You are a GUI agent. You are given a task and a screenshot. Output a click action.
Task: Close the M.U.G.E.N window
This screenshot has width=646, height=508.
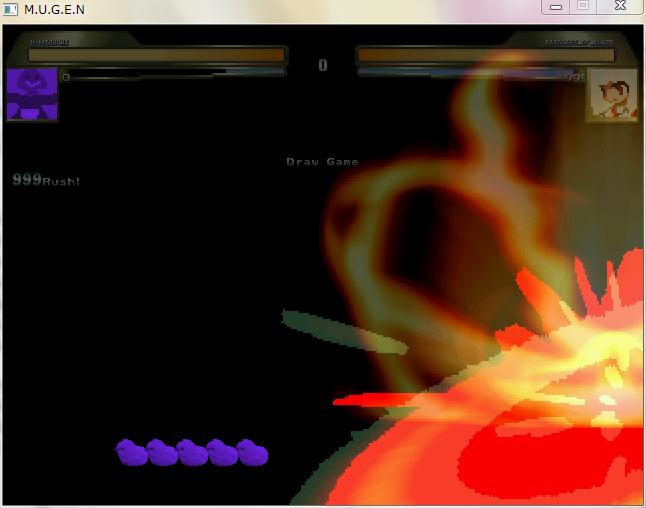620,6
